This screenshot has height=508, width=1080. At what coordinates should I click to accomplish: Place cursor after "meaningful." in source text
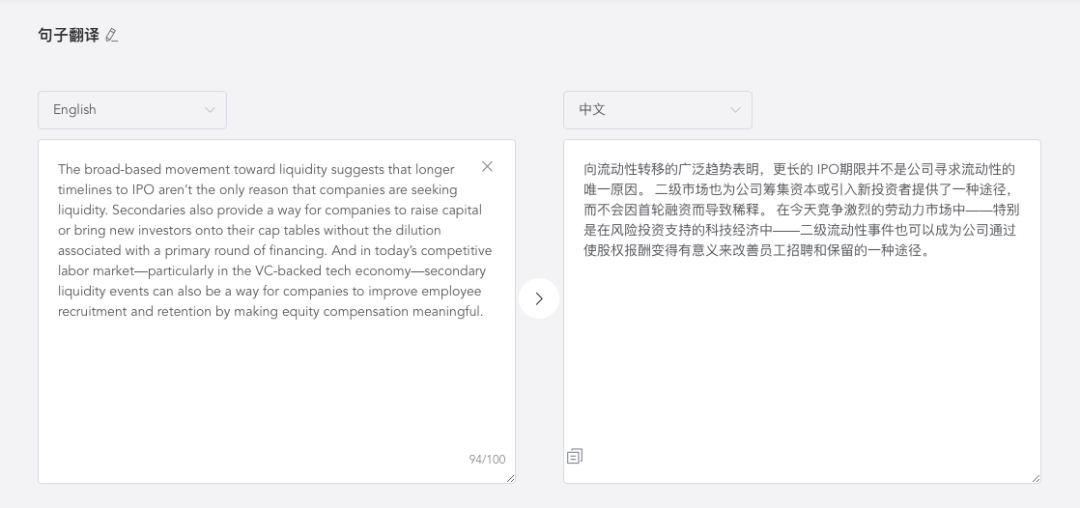pyautogui.click(x=485, y=312)
